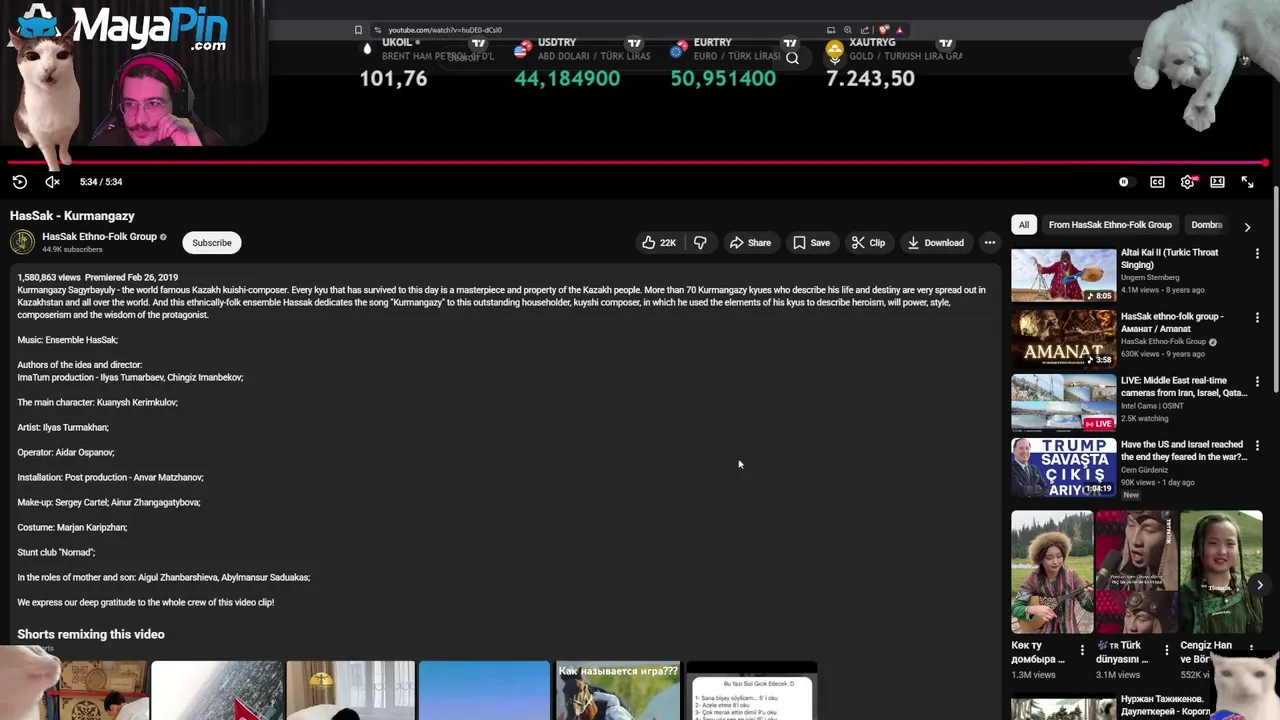This screenshot has width=1280, height=720.
Task: Open options menu for Altai Kai II video
Action: pos(1257,254)
